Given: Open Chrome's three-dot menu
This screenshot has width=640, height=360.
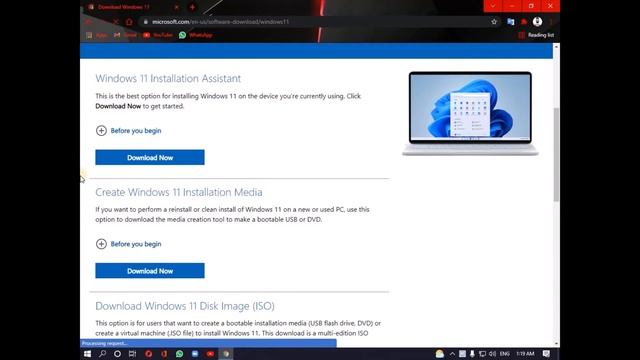Looking at the screenshot, I should pyautogui.click(x=551, y=22).
